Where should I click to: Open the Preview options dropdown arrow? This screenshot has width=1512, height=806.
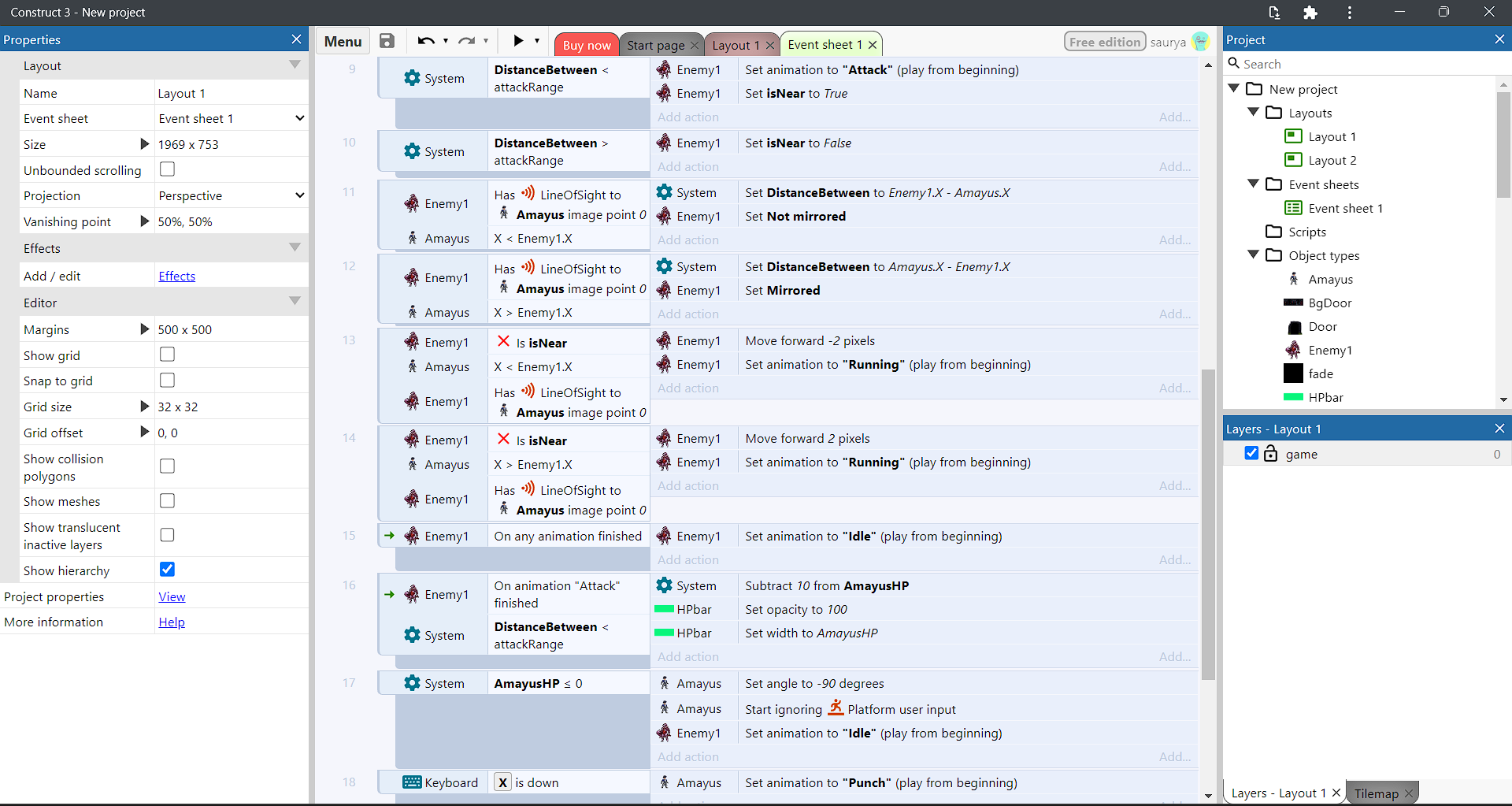537,41
